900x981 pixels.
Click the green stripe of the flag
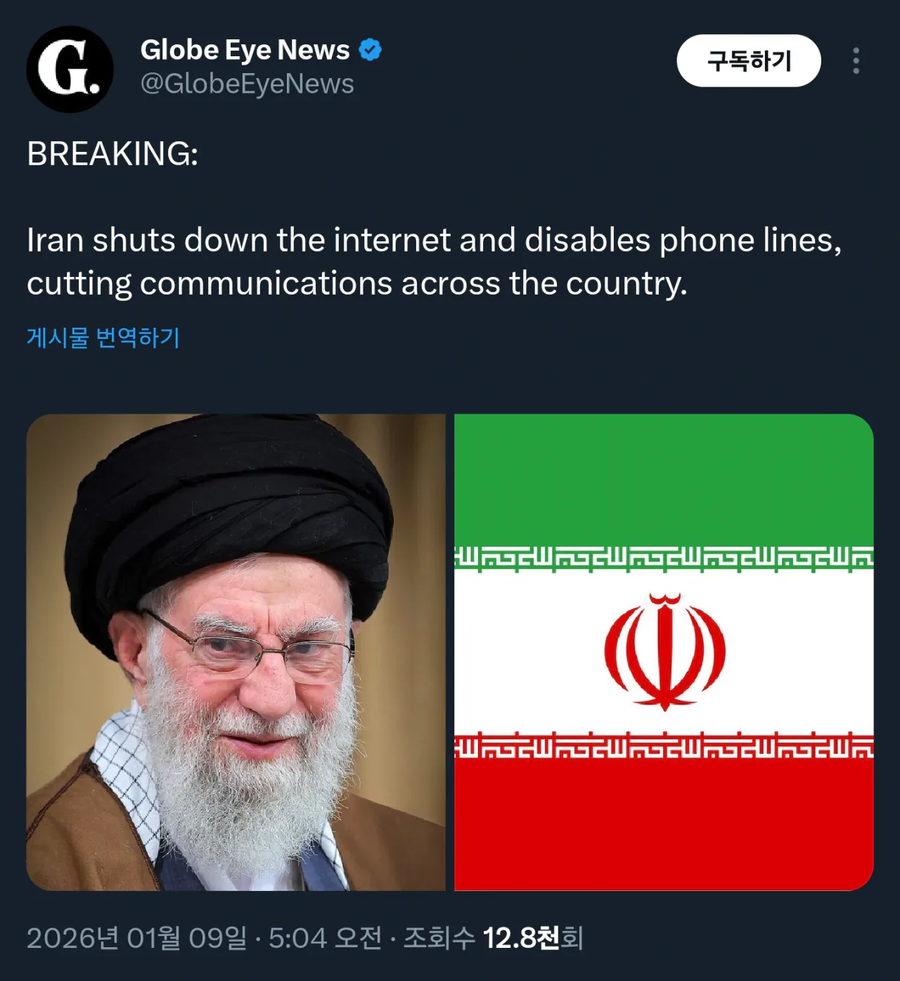coord(664,480)
